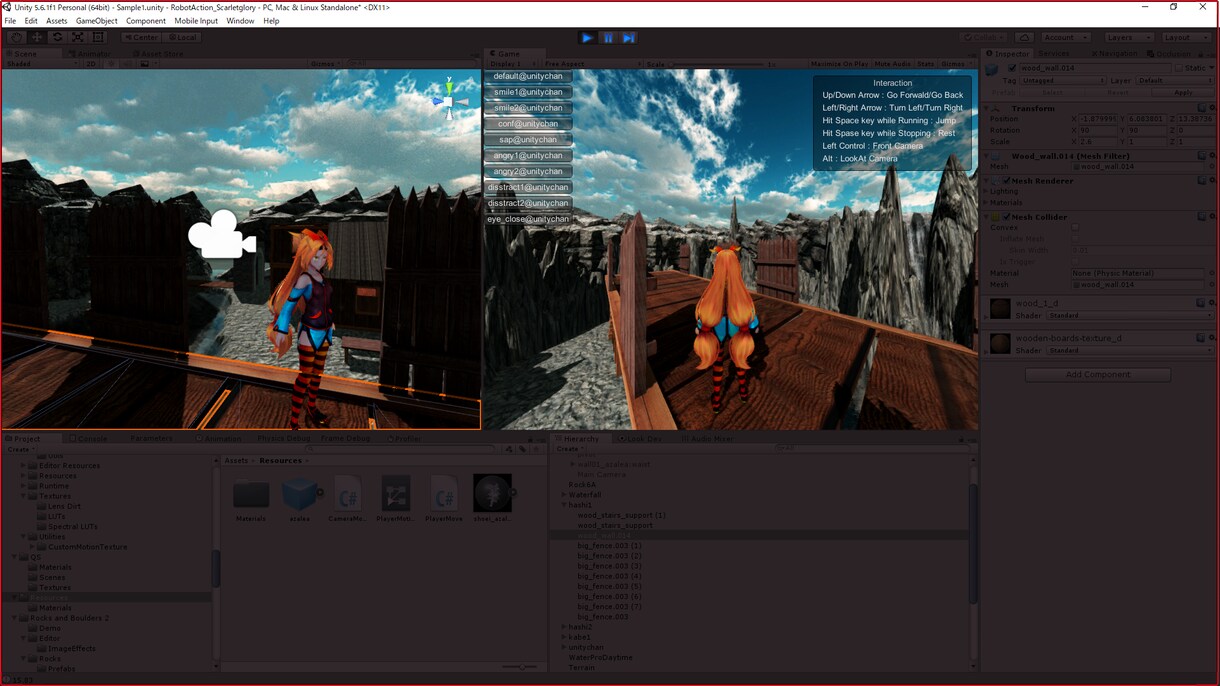Open the Assets menu
The image size is (1220, 686).
[56, 21]
